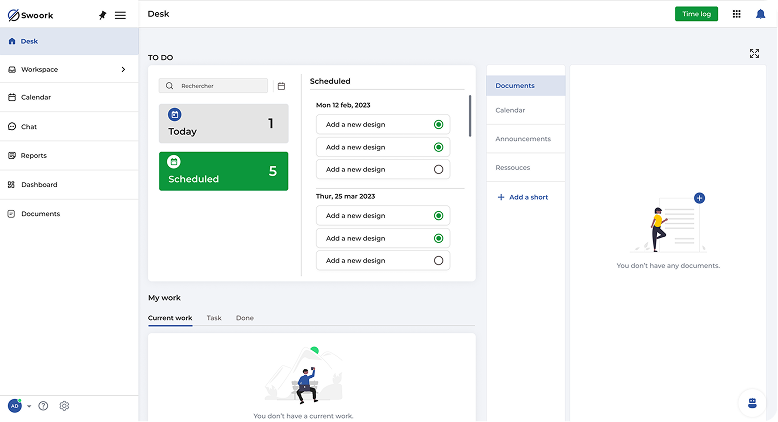This screenshot has height=422, width=778.
Task: Click the Mon 12 feb, 2023 date heading
Action: point(343,105)
